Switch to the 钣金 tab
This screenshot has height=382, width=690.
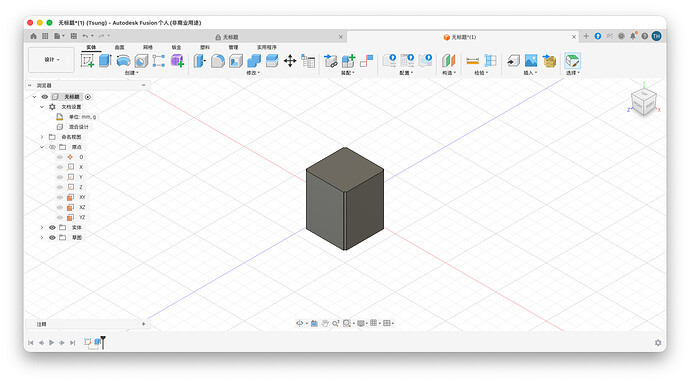176,47
